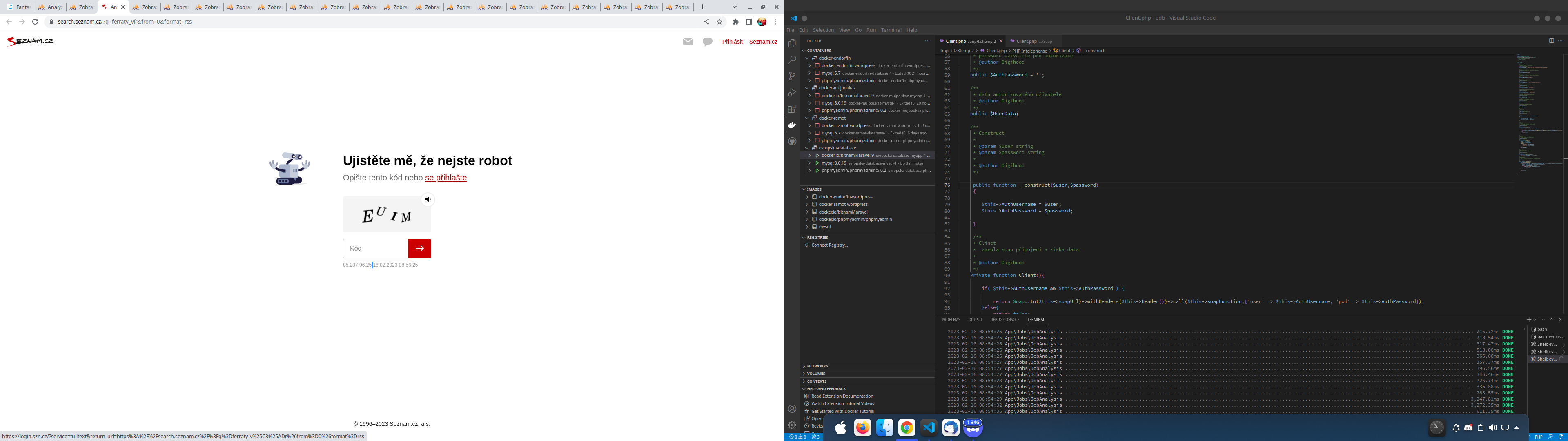Open the Chrome tab search dropdown
The image size is (1568, 441).
[x=734, y=7]
